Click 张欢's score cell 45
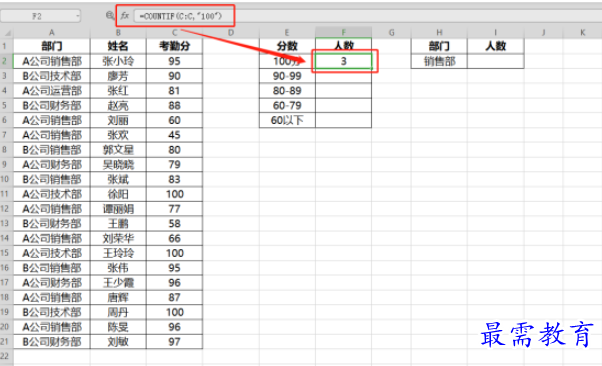Viewport: 602px width, 366px height. click(x=174, y=135)
